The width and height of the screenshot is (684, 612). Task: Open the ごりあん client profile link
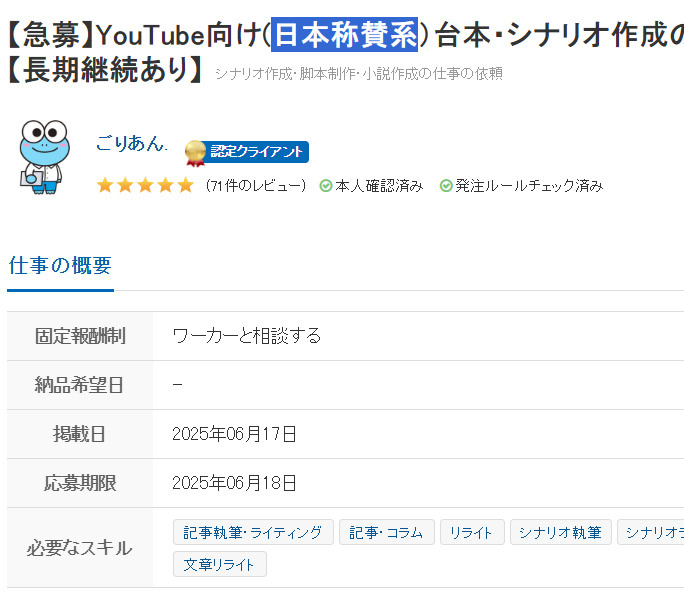pyautogui.click(x=131, y=143)
